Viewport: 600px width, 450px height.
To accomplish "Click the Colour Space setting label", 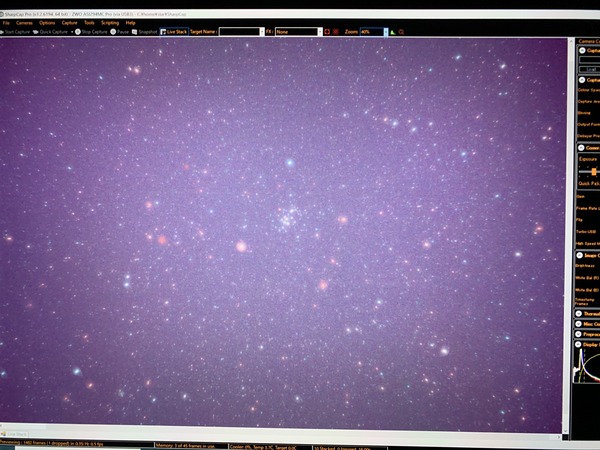I will 589,90.
